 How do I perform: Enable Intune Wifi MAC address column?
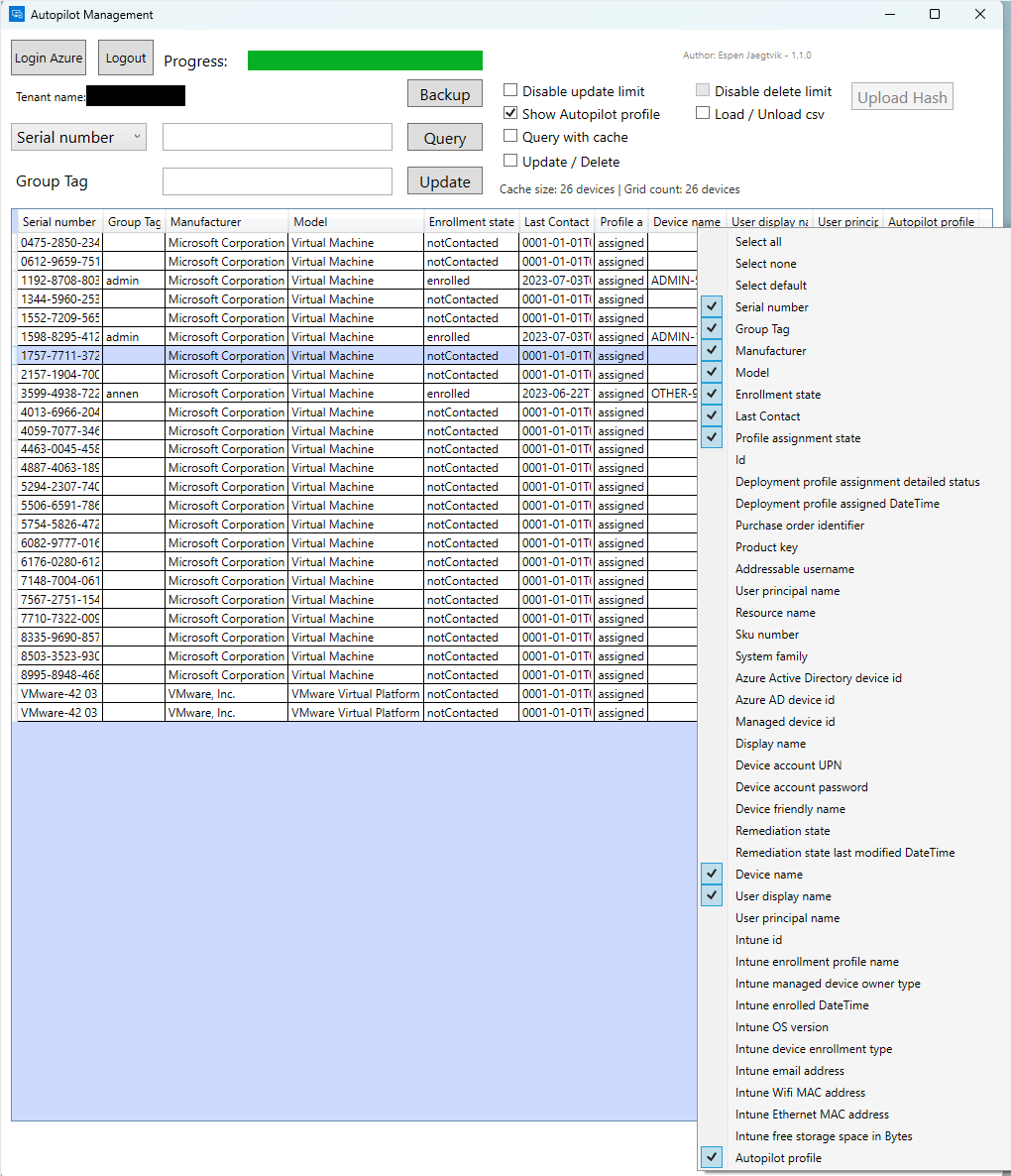[x=801, y=1092]
